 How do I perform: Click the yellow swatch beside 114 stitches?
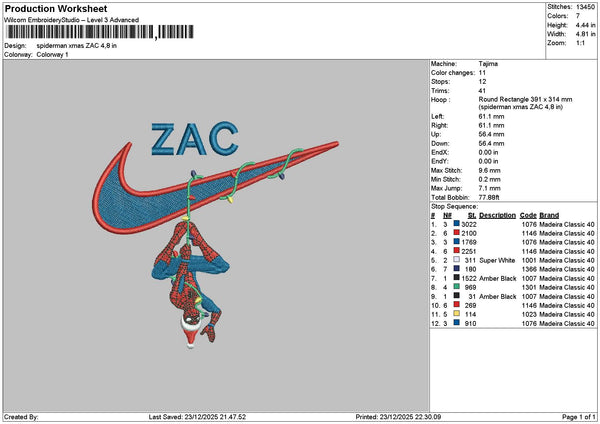tap(456, 314)
